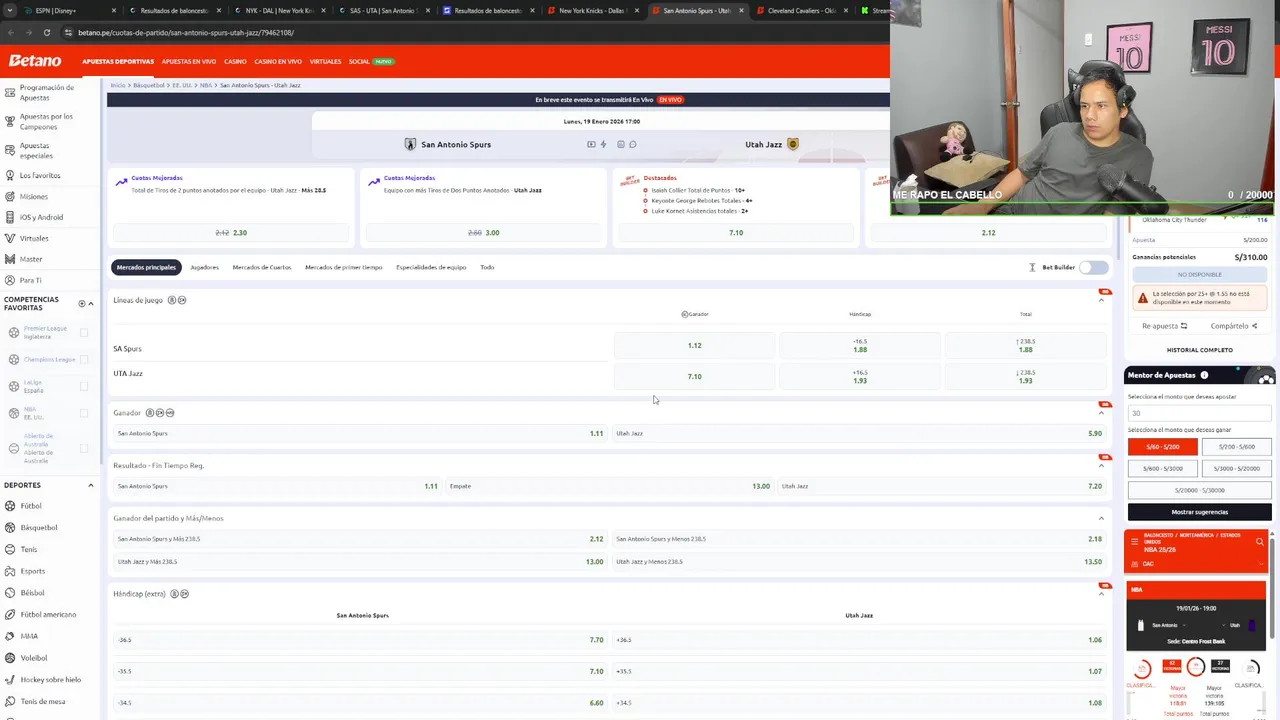This screenshot has height=720, width=1280.
Task: Open the Virtuales V icon
Action: pos(9,238)
